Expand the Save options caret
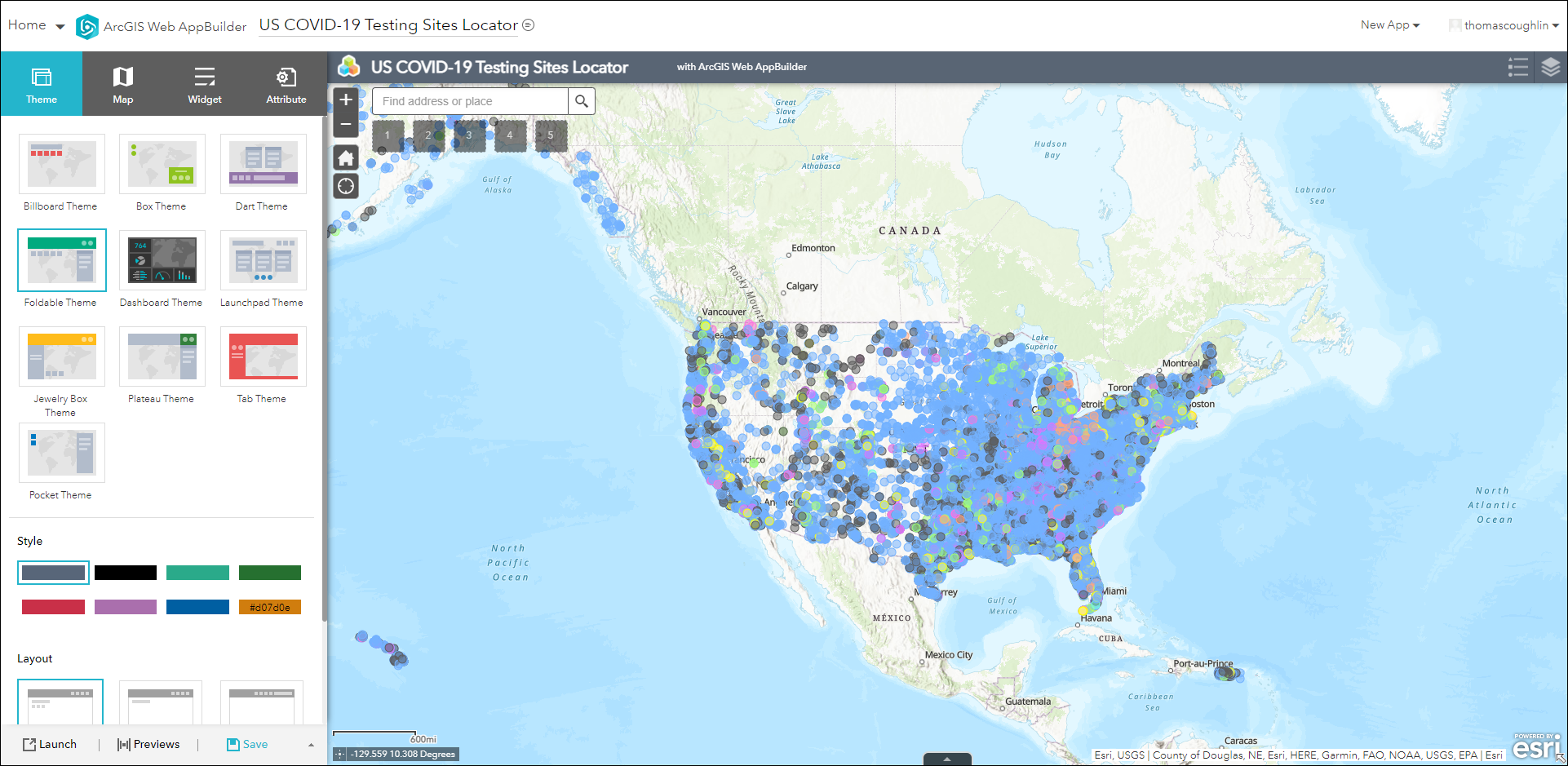Viewport: 1568px width, 766px height. tap(310, 744)
